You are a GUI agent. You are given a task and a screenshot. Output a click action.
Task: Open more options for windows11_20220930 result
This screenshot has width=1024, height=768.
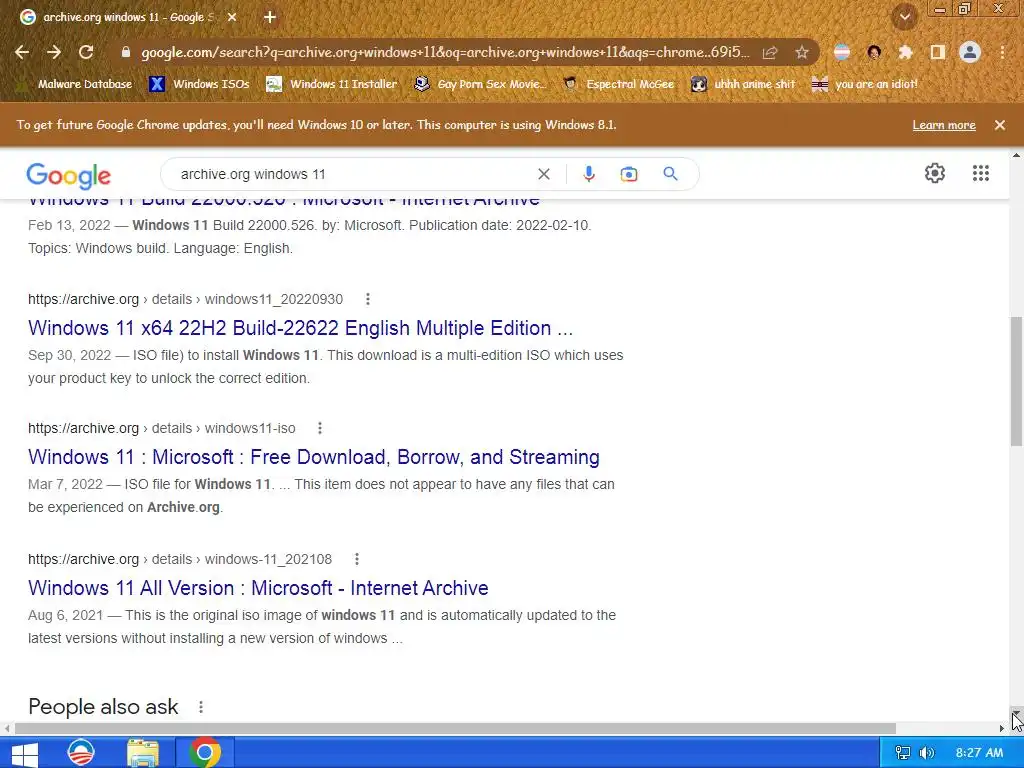pos(368,299)
